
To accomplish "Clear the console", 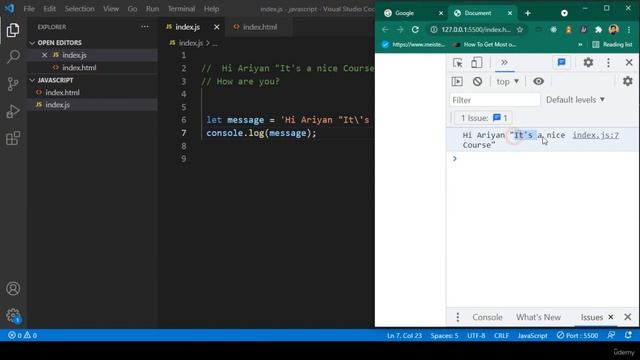I will (x=477, y=81).
